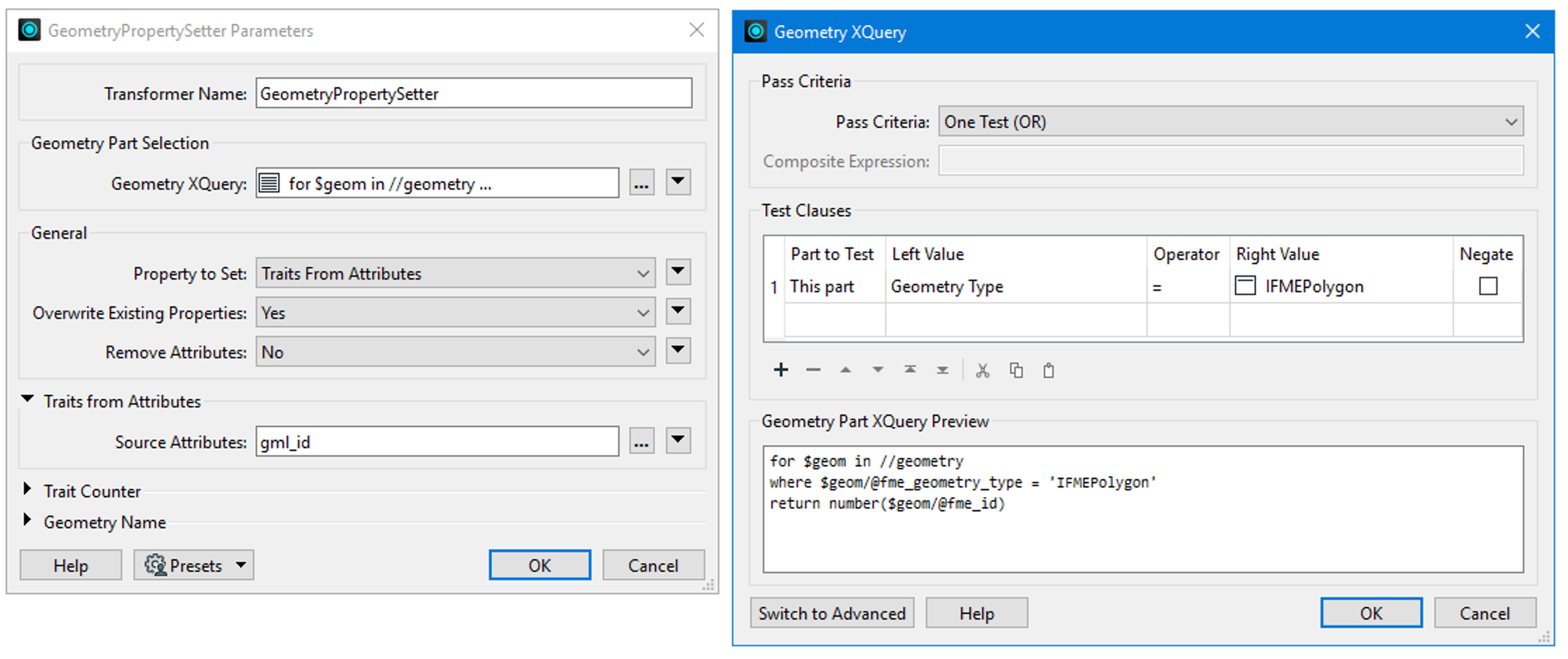The image size is (1568, 659).
Task: Cancel the Geometry XQuery dialog
Action: (1484, 613)
